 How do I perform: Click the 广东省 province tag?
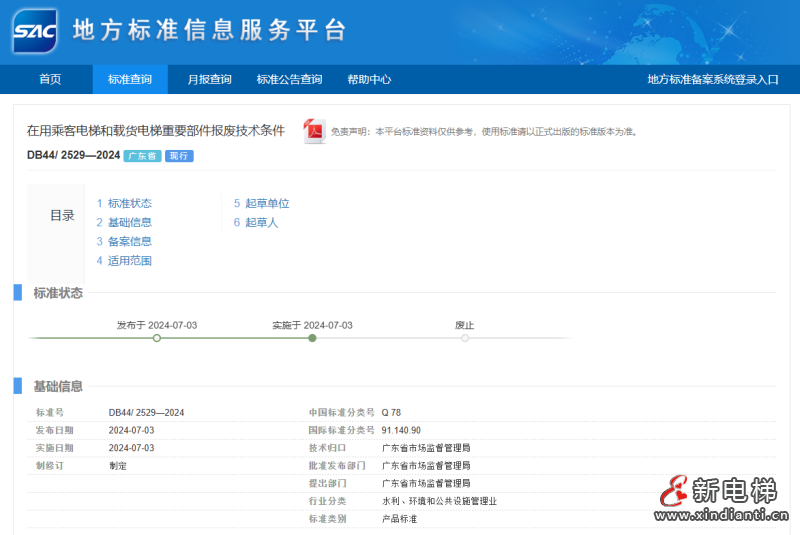[142, 156]
